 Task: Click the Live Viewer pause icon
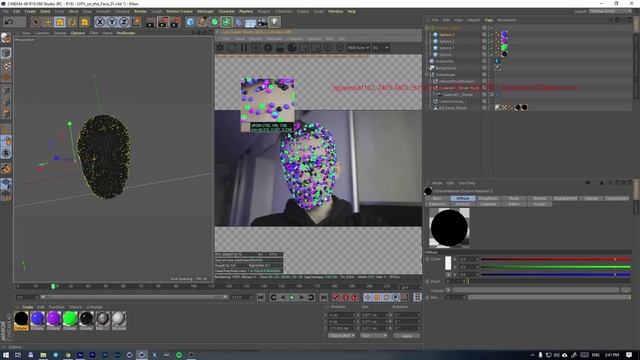pyautogui.click(x=244, y=48)
